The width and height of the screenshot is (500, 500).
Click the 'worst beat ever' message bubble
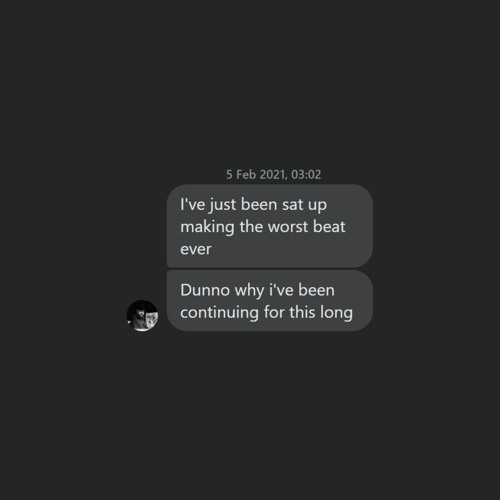[x=270, y=226]
